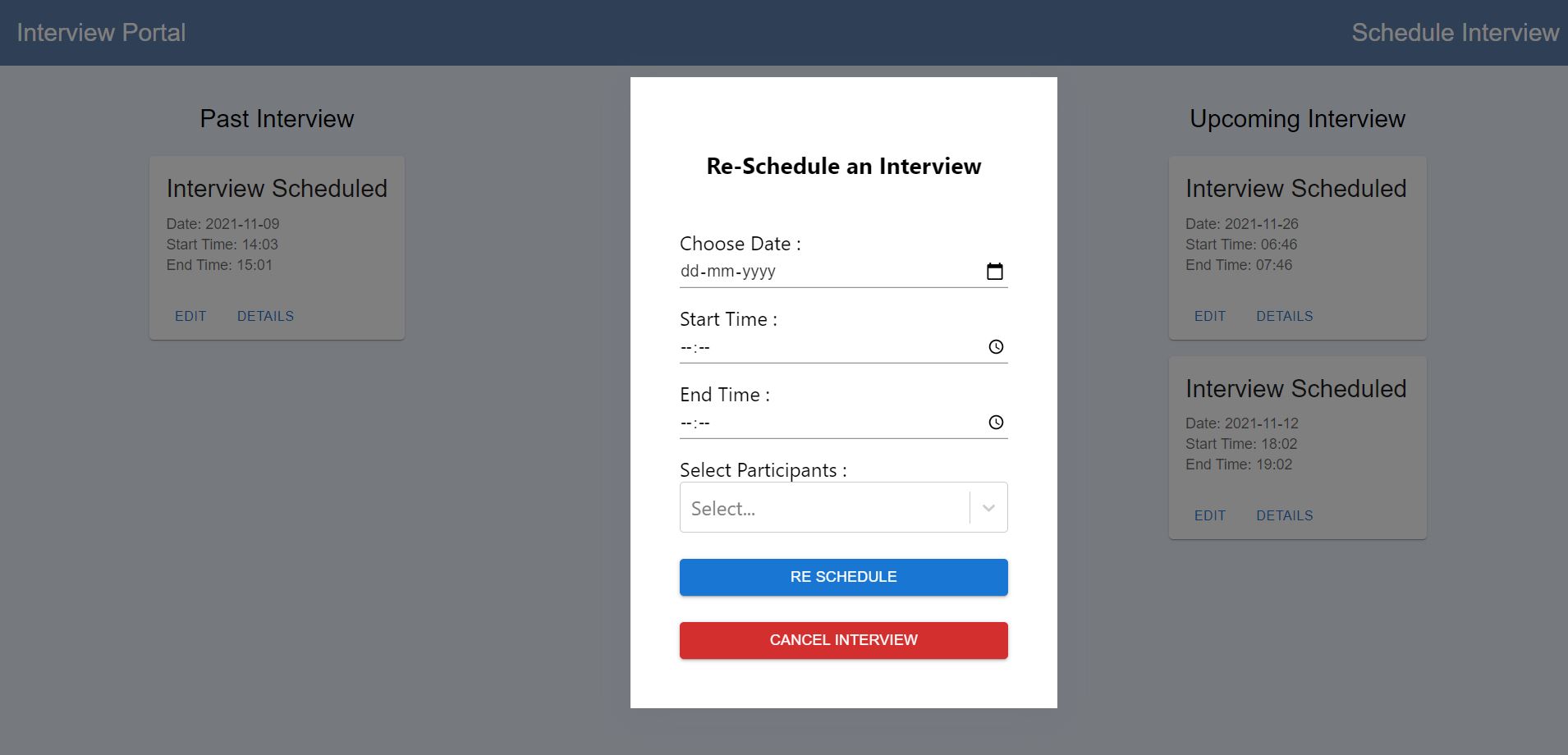Screen dimensions: 1568x755
Task: Open details of the 2021-11-26 interview
Action: (x=1283, y=316)
